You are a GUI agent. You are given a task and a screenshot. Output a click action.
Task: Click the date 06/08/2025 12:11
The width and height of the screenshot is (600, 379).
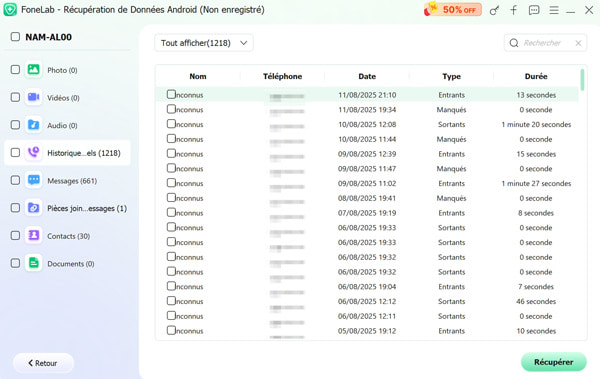367,316
